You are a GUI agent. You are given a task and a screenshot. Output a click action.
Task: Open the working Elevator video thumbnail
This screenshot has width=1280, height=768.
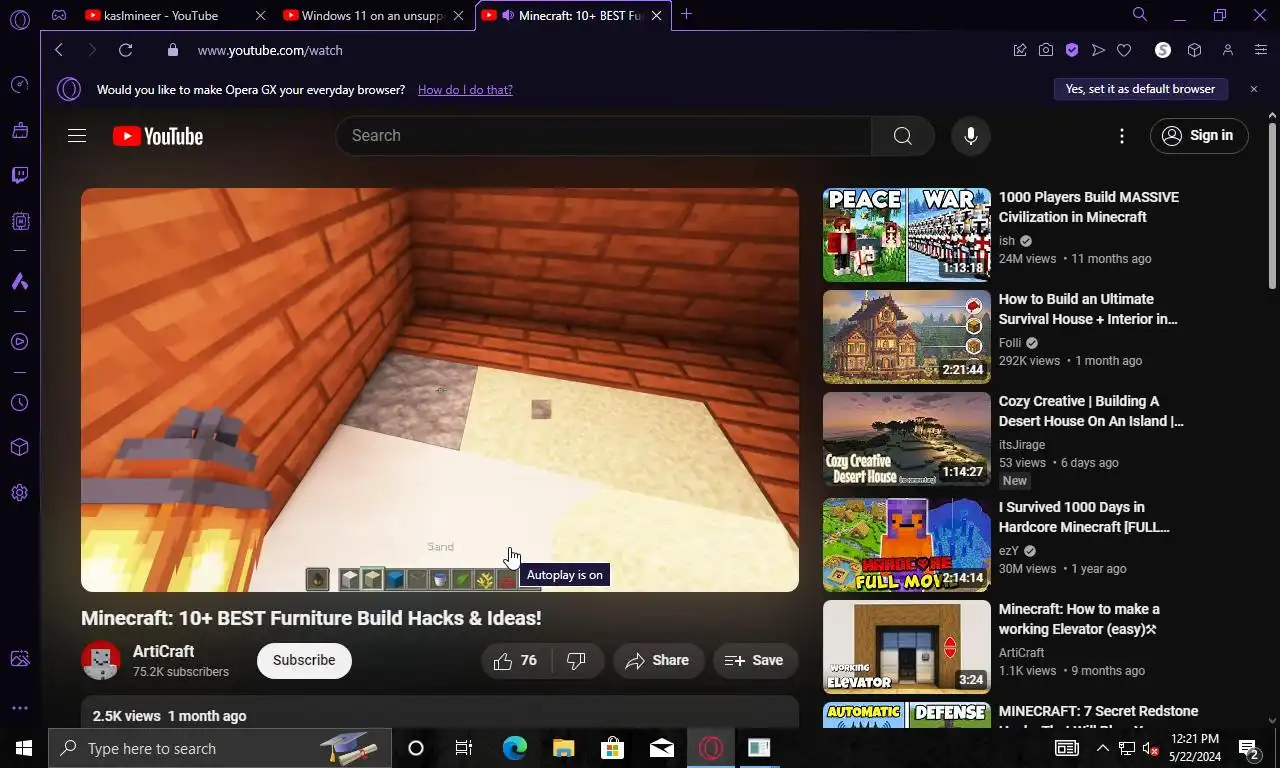click(907, 647)
